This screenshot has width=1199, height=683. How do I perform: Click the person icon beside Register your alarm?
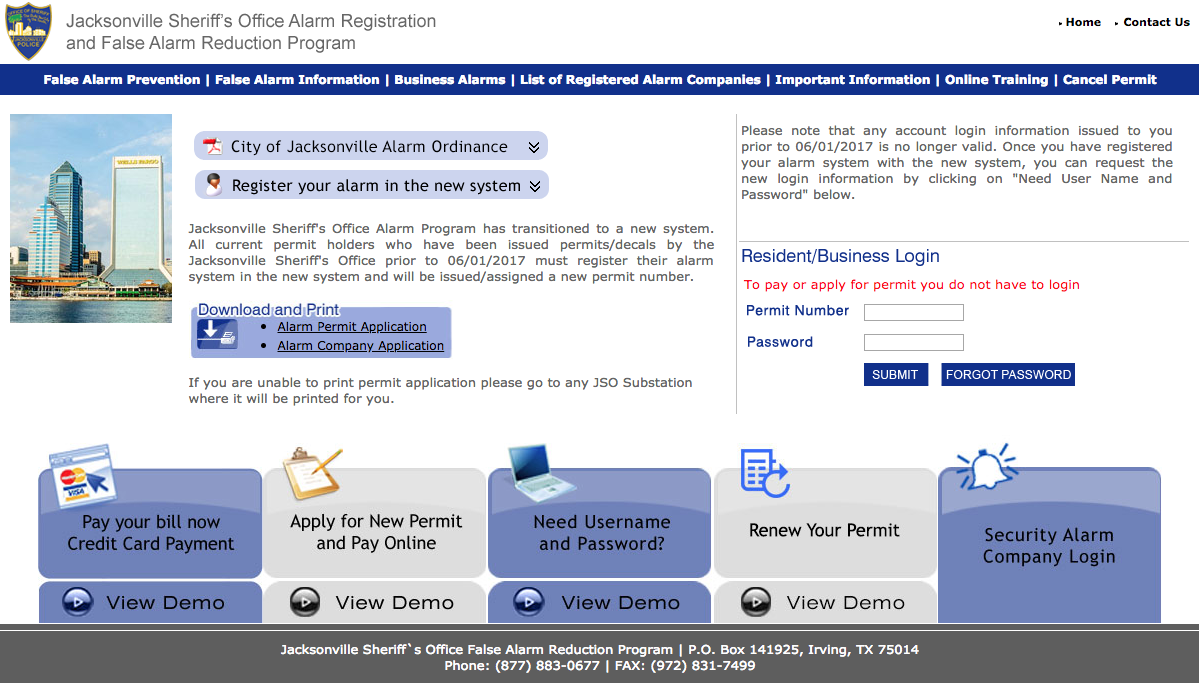pos(214,184)
